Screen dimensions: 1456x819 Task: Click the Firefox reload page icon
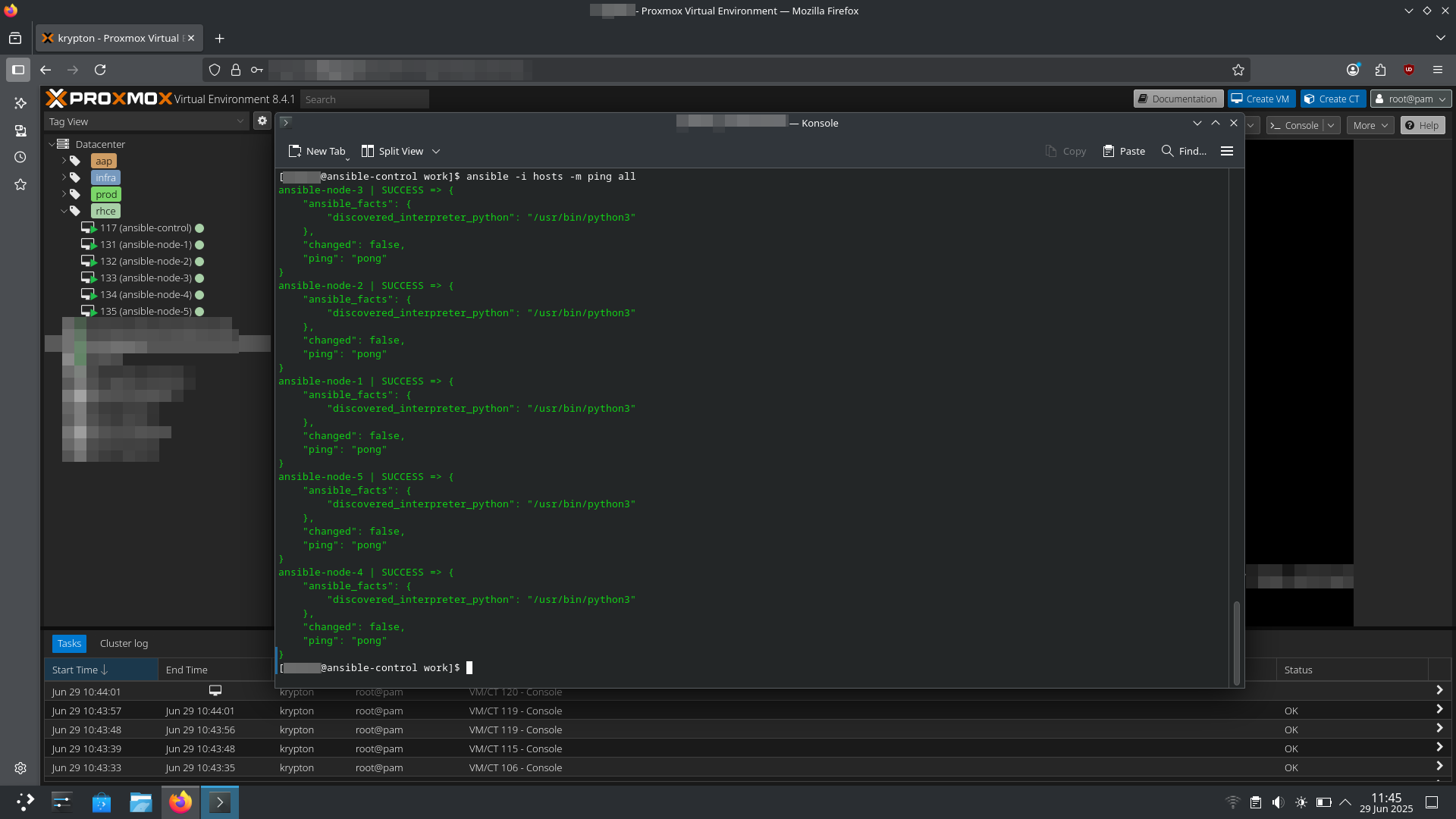tap(100, 70)
